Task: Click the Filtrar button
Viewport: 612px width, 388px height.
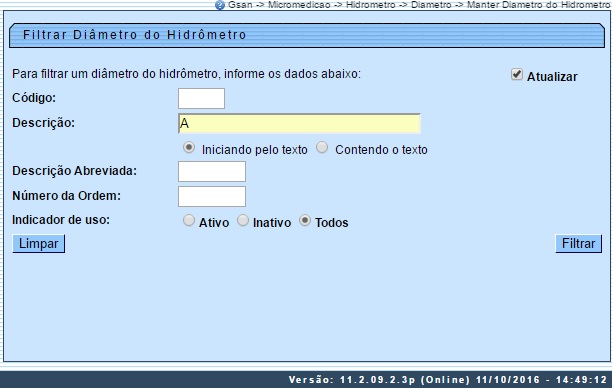Action: pos(578,244)
